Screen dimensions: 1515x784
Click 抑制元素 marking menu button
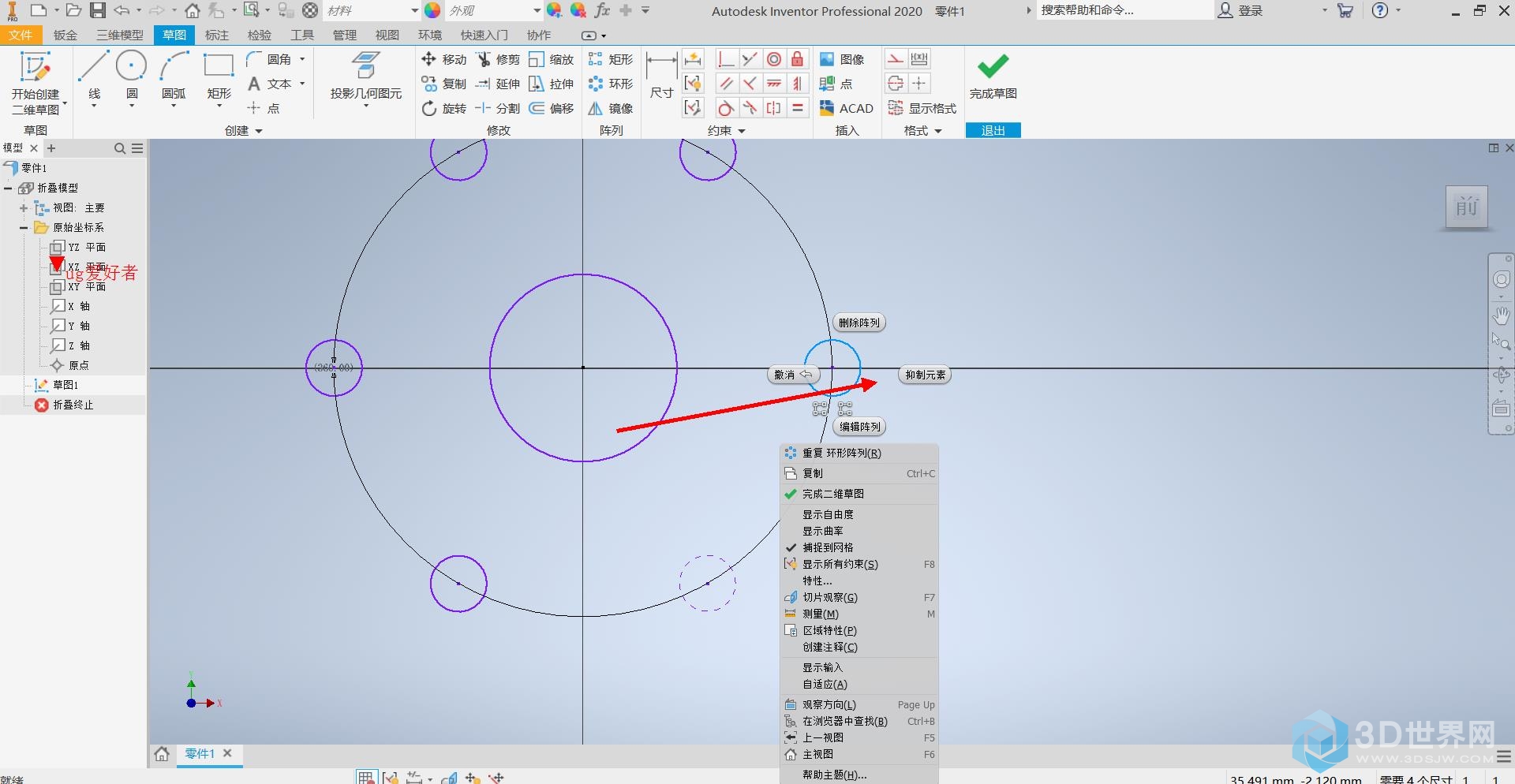925,375
